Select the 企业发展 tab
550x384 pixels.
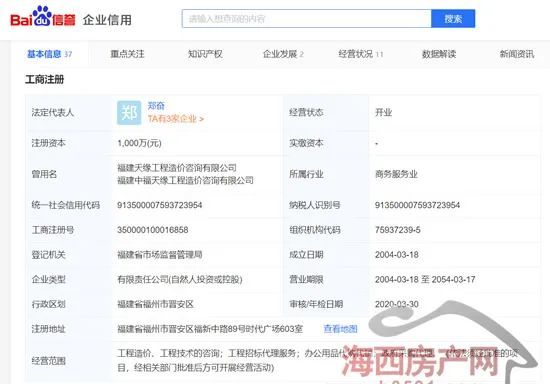[x=283, y=54]
